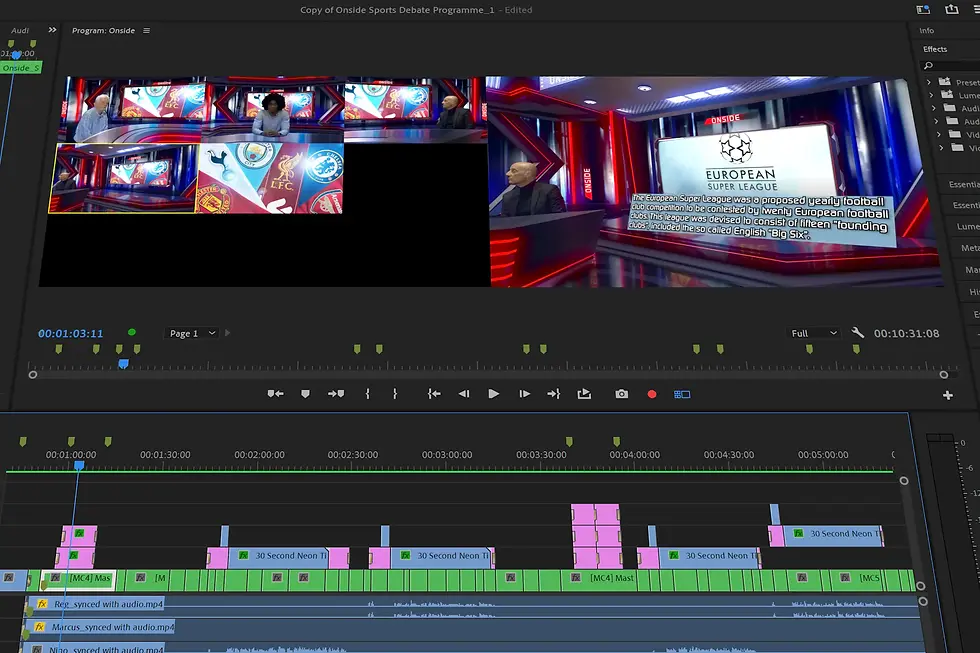Click the left zoom handle under Program ruler
This screenshot has width=980, height=653.
tap(32, 375)
